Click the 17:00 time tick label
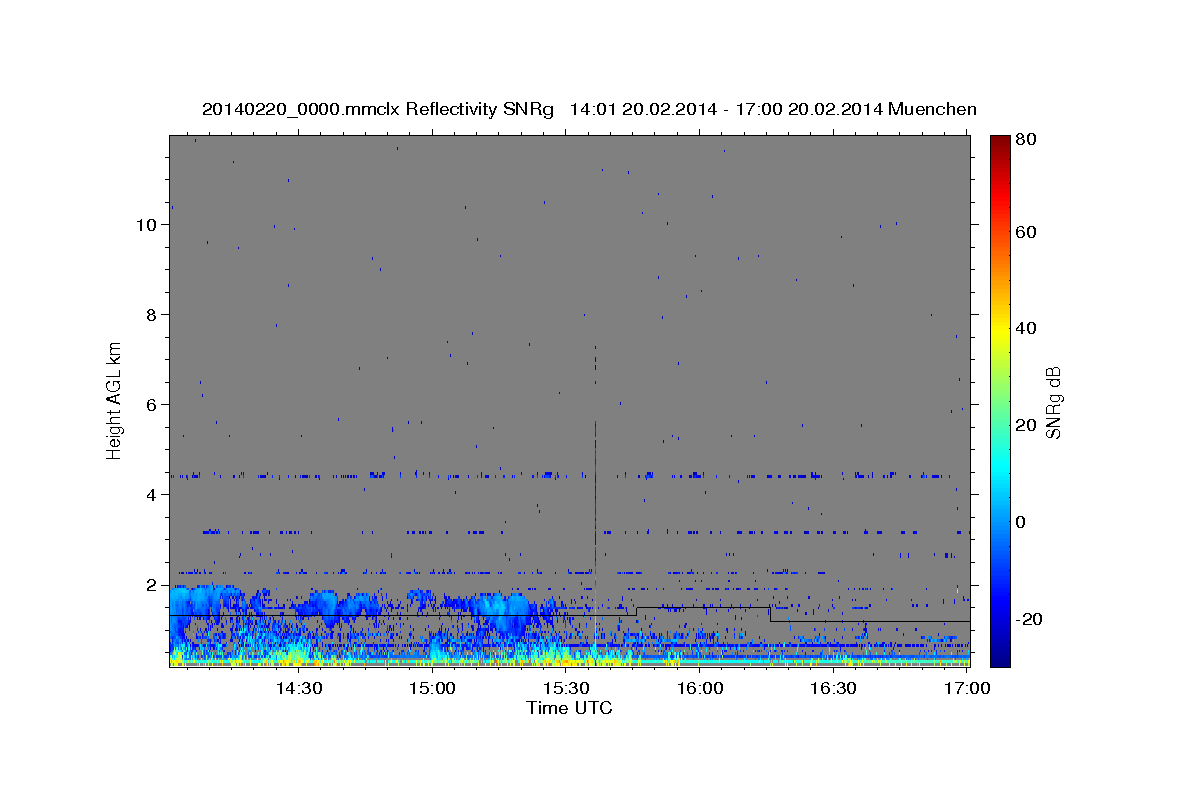Screen dimensions: 1200x800 click(x=967, y=689)
